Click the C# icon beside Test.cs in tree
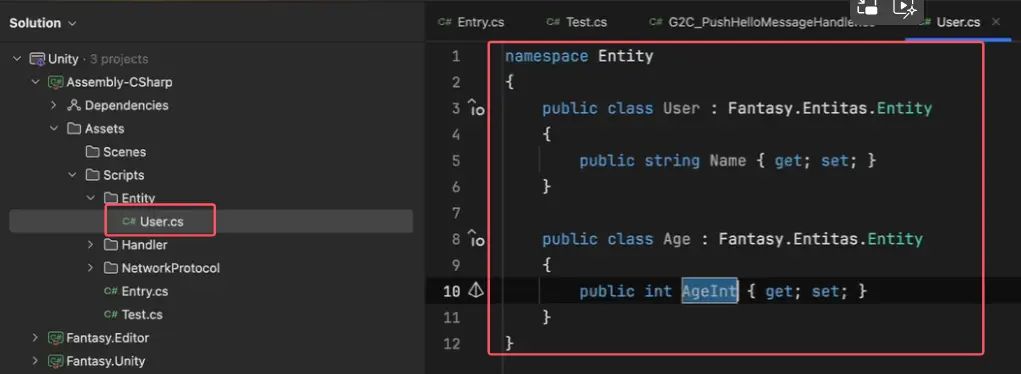Viewport: 1021px width, 374px height. [111, 315]
